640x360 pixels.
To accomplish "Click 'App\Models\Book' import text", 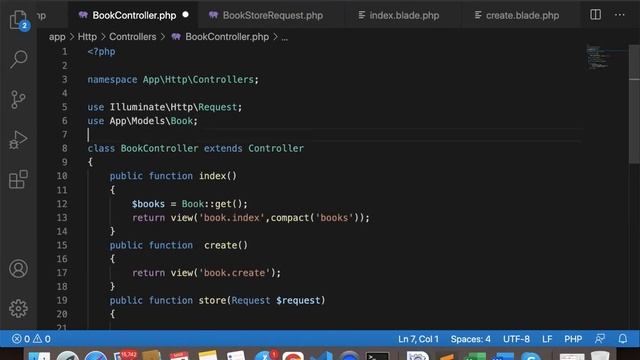I will click(151, 121).
